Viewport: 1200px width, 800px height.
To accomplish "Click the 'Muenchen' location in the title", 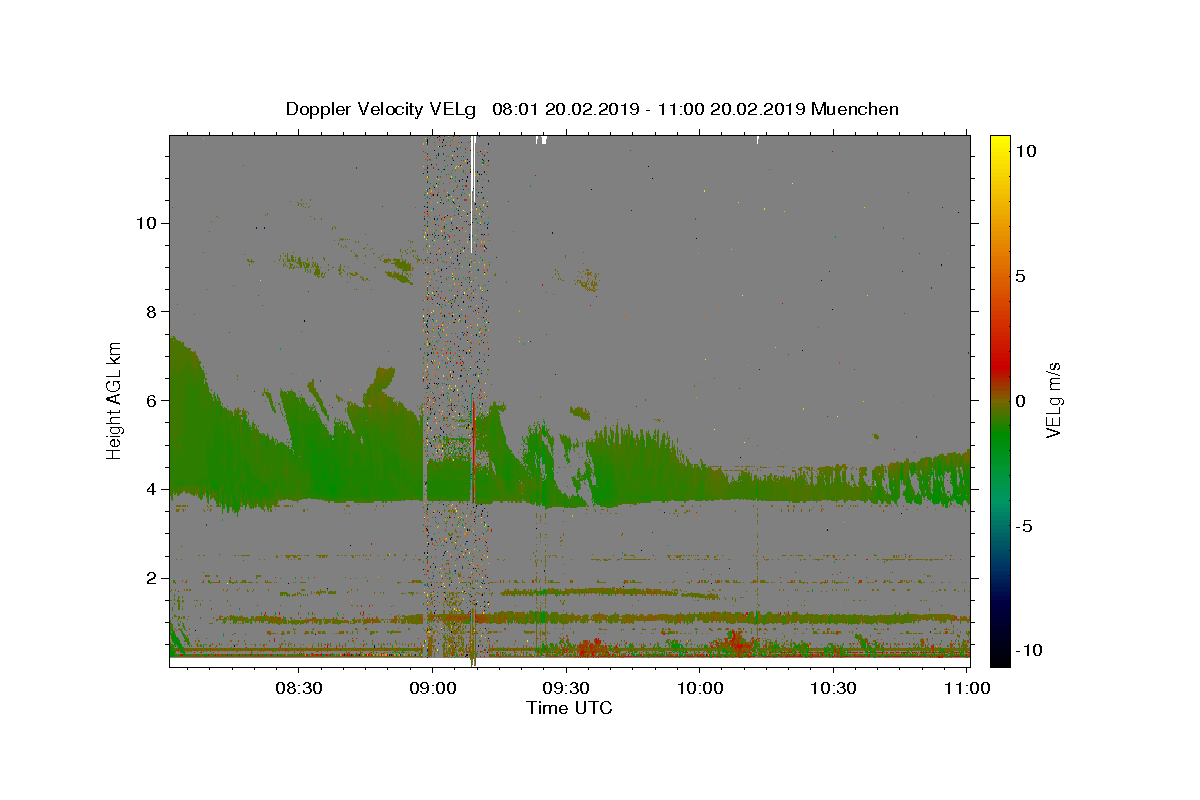I will pos(855,109).
